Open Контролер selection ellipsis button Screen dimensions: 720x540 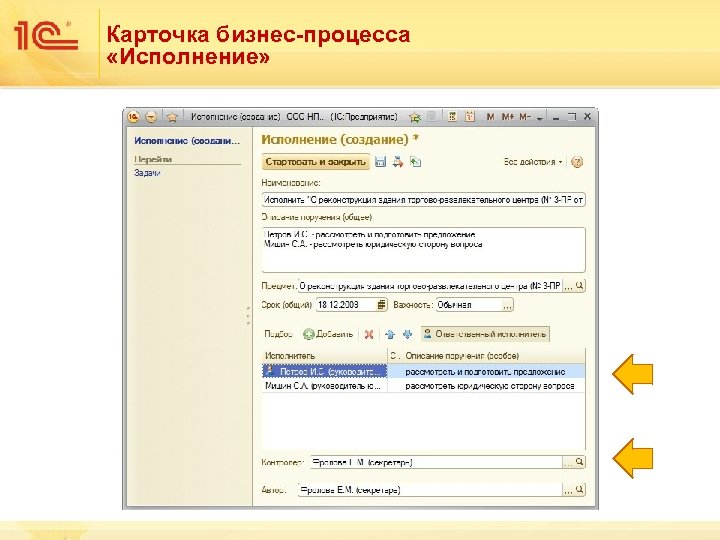coord(568,462)
